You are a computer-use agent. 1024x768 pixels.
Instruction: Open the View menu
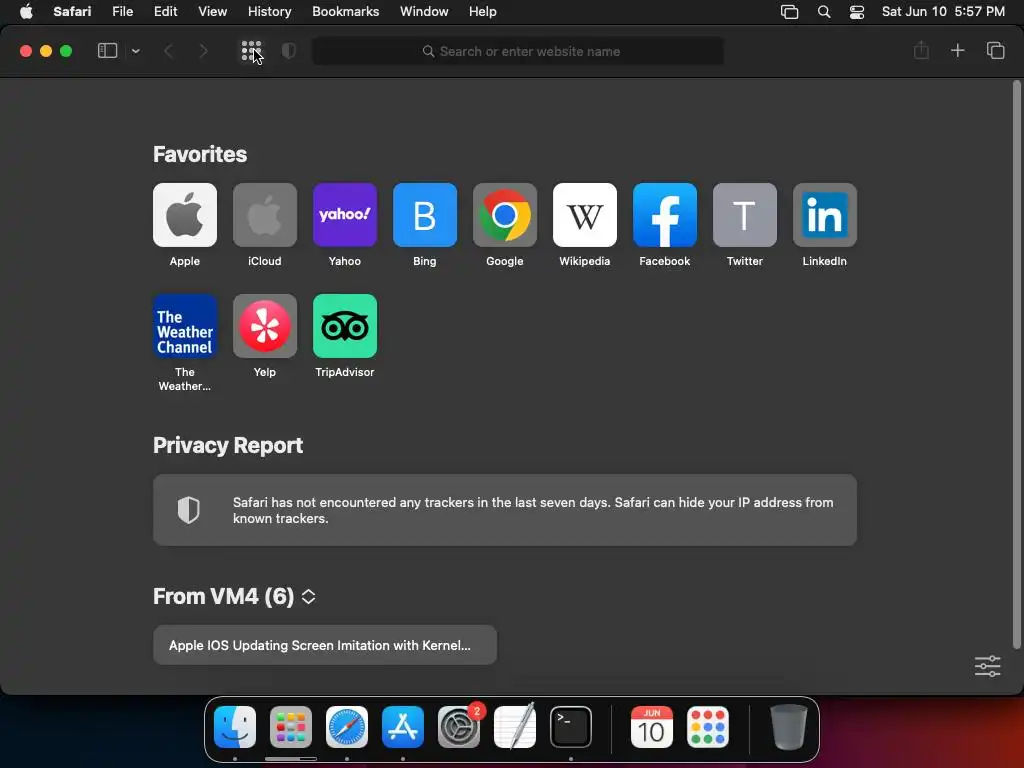212,12
